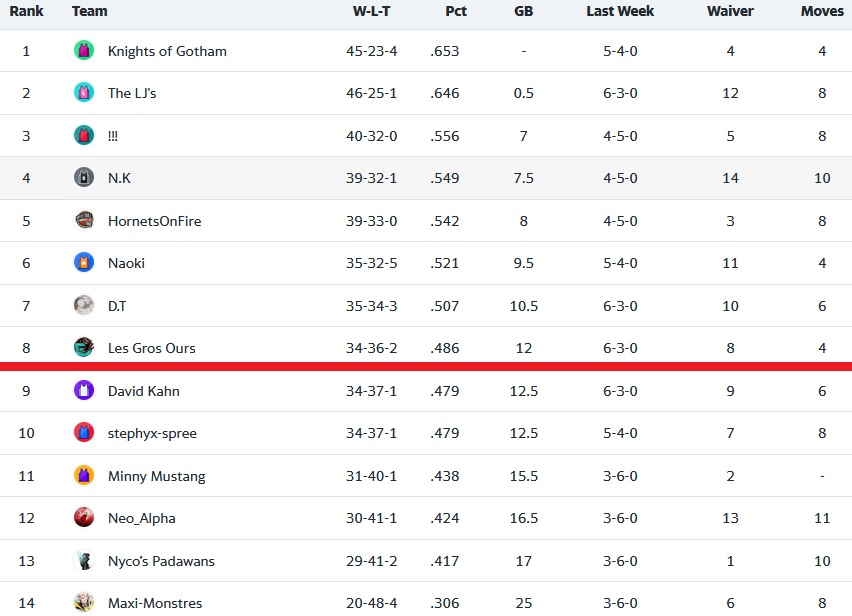Open the stephyx-spree team link
This screenshot has height=616, width=852.
tap(152, 433)
